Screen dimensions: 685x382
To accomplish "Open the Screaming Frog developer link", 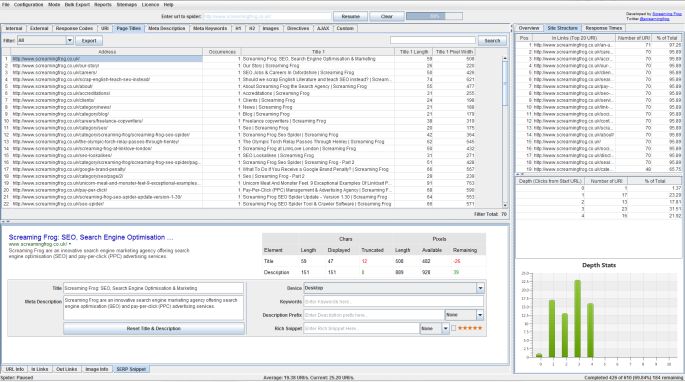I will click(667, 14).
